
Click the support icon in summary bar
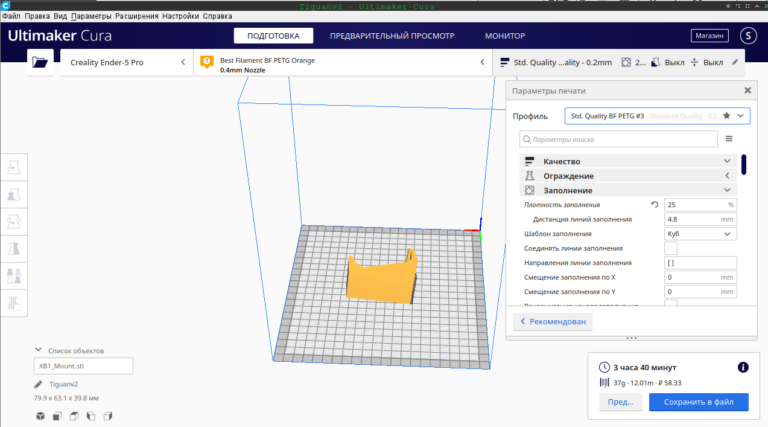click(x=655, y=62)
